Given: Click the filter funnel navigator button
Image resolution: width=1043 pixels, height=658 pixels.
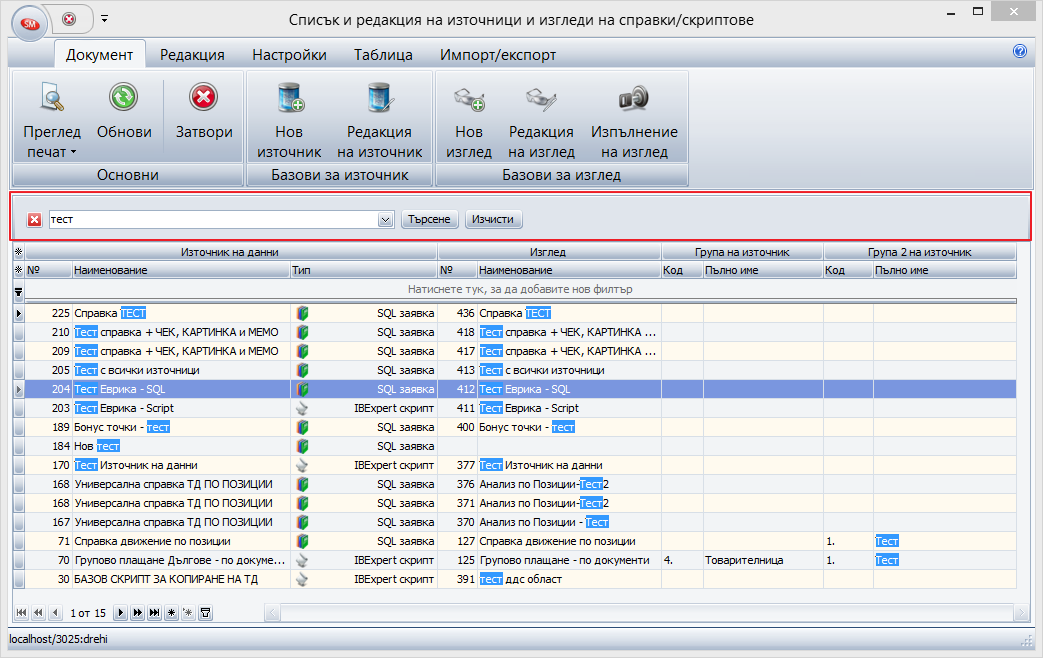Looking at the screenshot, I should 206,613.
